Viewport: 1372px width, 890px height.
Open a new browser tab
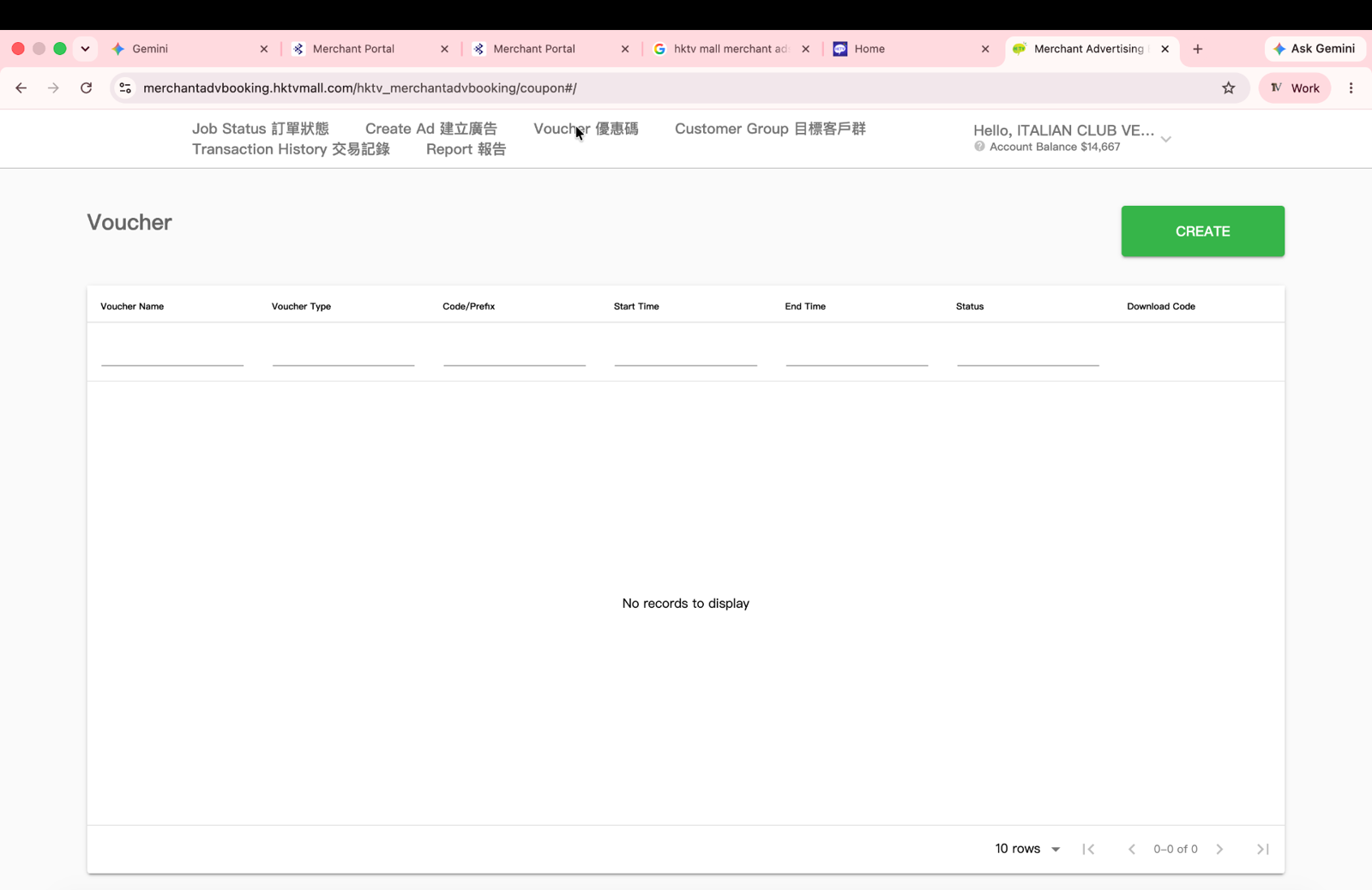[x=1197, y=49]
